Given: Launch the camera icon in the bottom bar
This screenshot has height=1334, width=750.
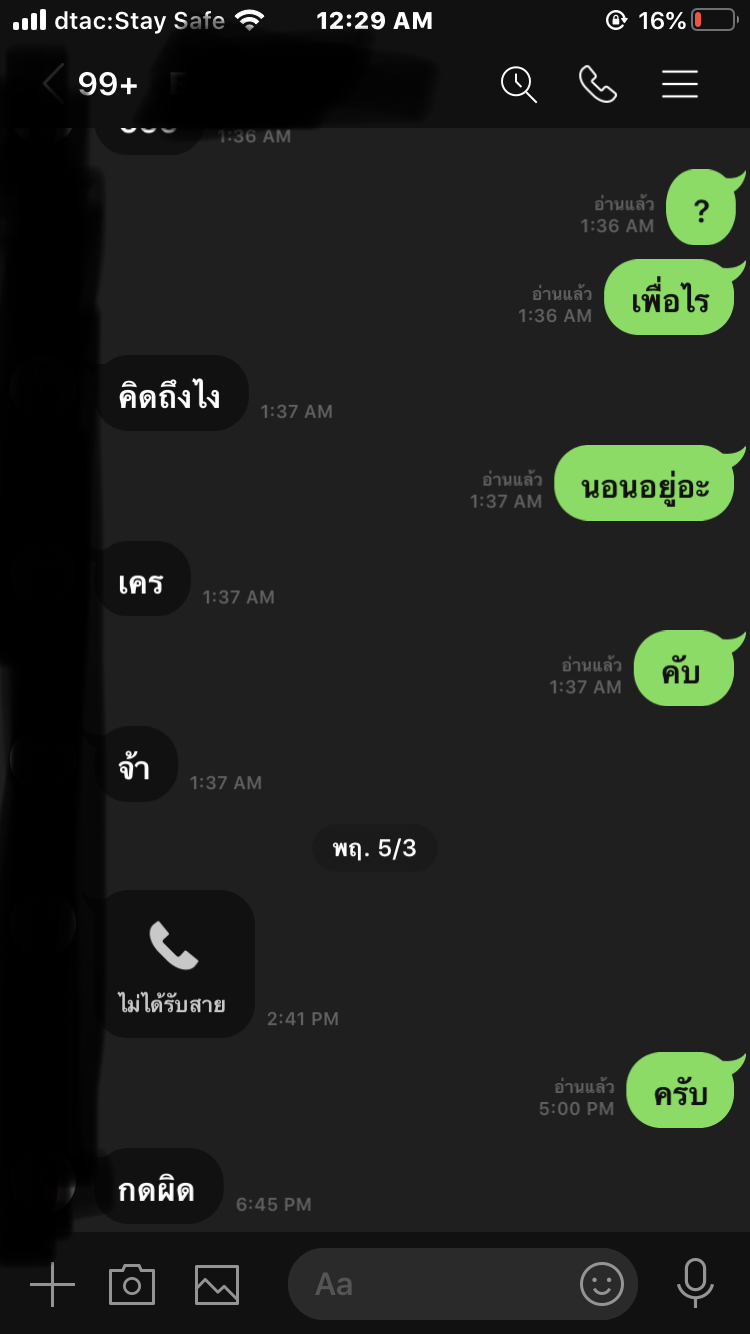Looking at the screenshot, I should pos(132,1284).
